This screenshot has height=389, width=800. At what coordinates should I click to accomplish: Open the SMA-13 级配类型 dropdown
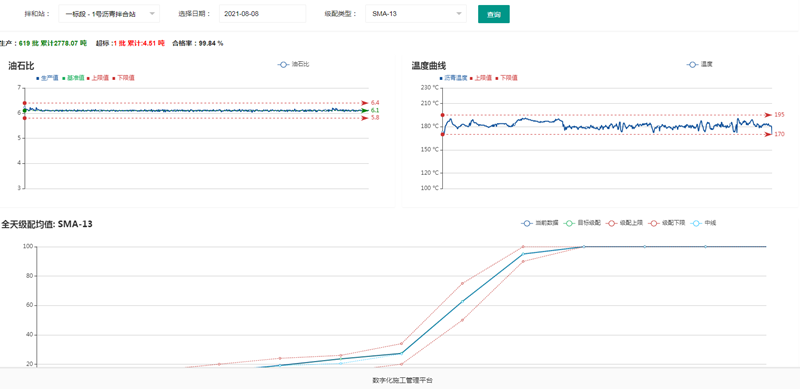(x=416, y=14)
